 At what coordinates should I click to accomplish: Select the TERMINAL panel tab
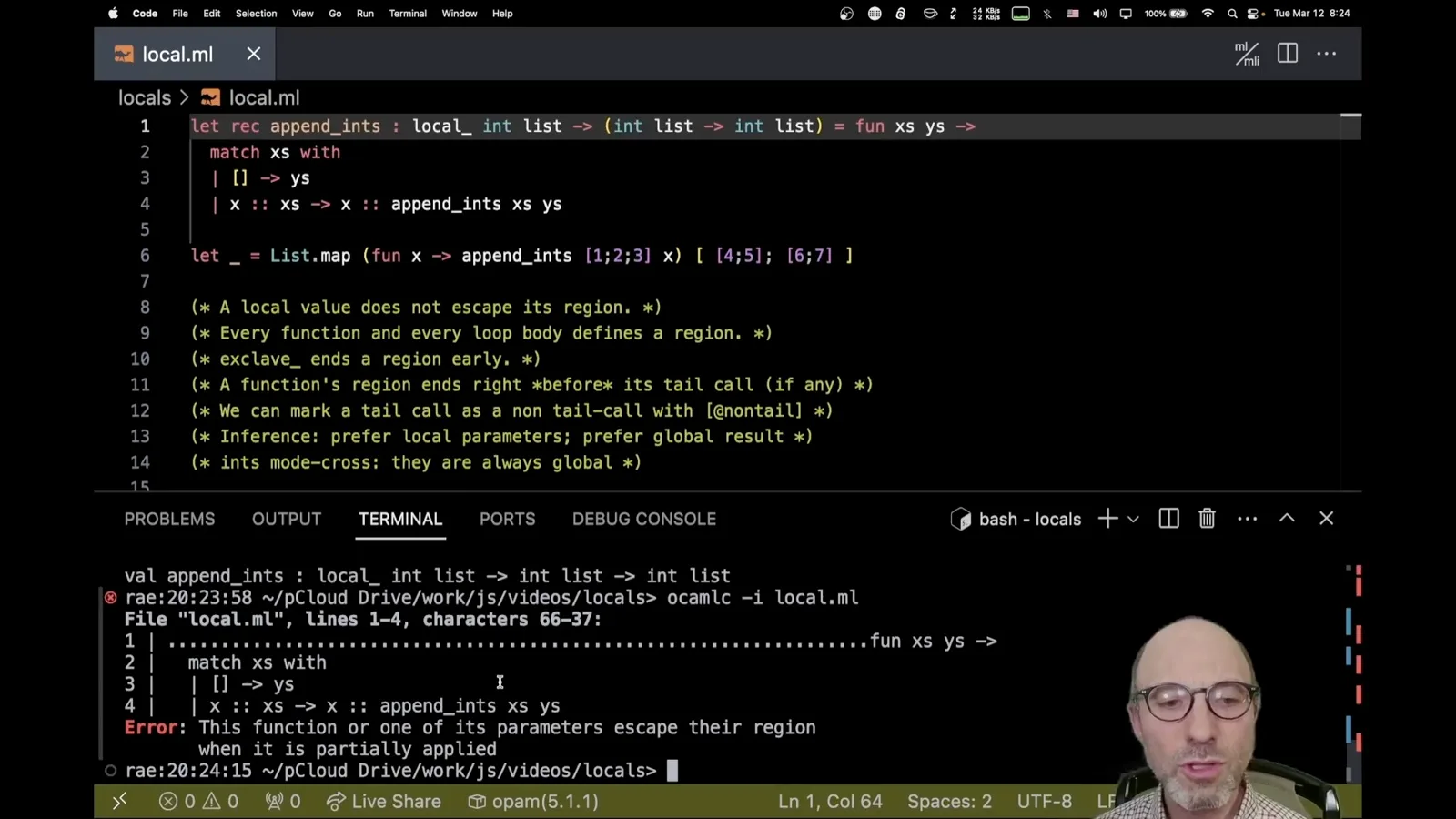(400, 519)
